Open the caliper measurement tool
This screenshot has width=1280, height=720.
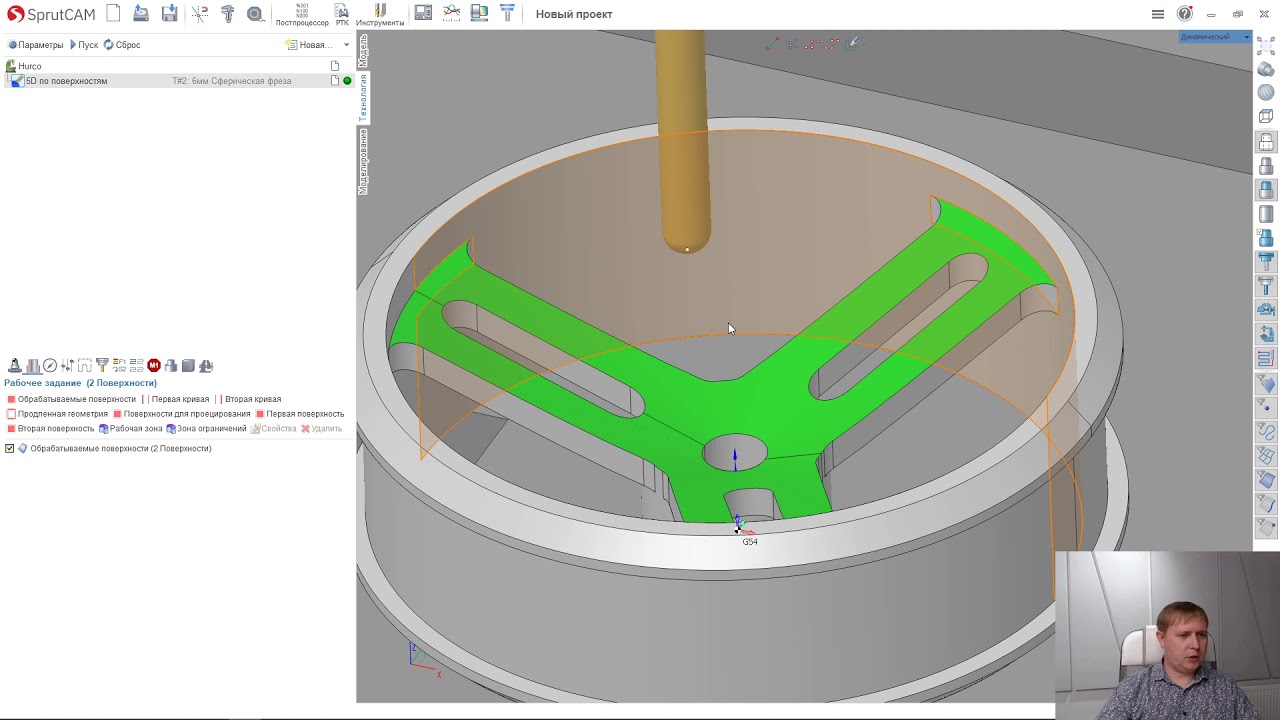(x=228, y=14)
